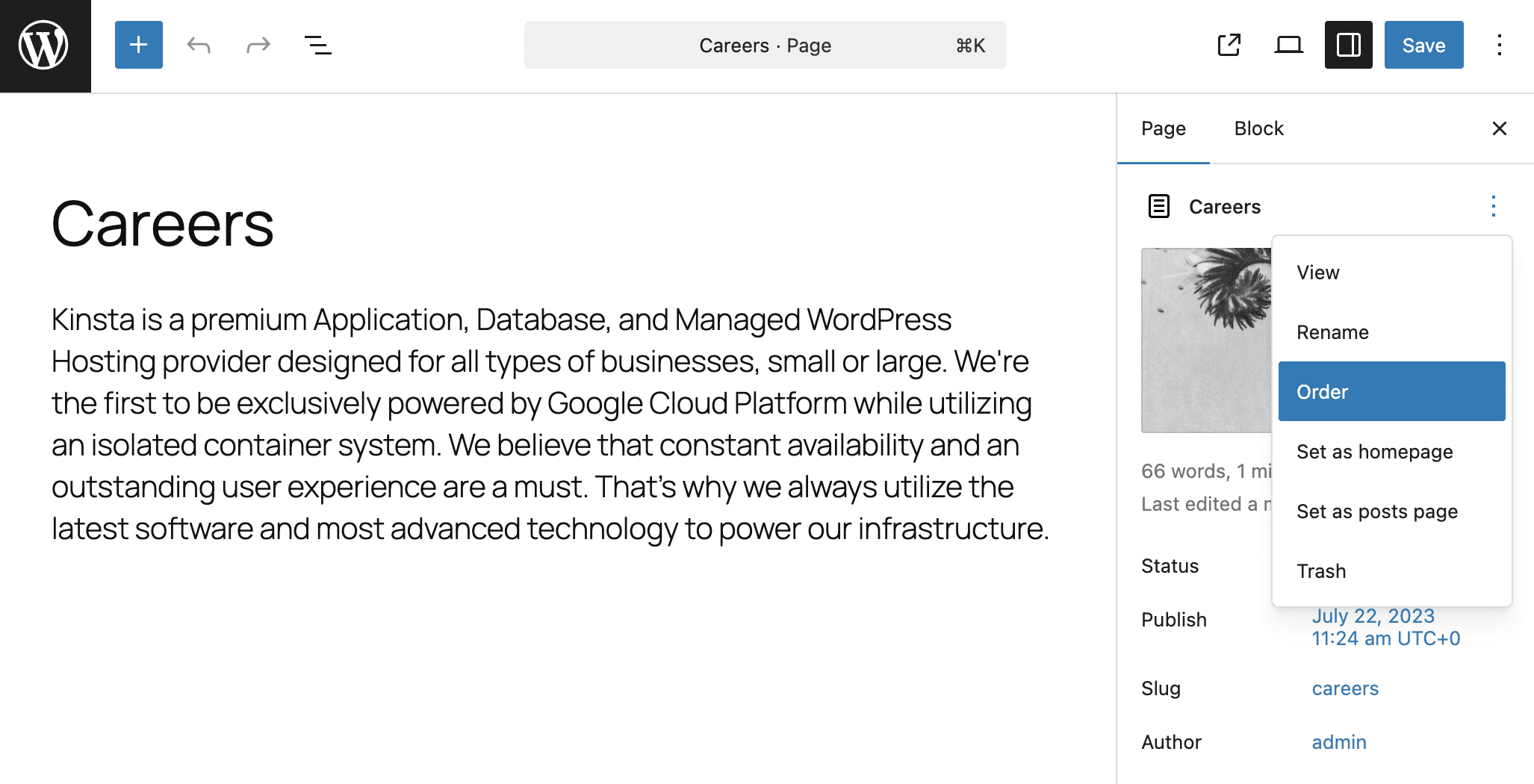Image resolution: width=1534 pixels, height=784 pixels.
Task: Click the featured image thumbnail
Action: tap(1205, 340)
